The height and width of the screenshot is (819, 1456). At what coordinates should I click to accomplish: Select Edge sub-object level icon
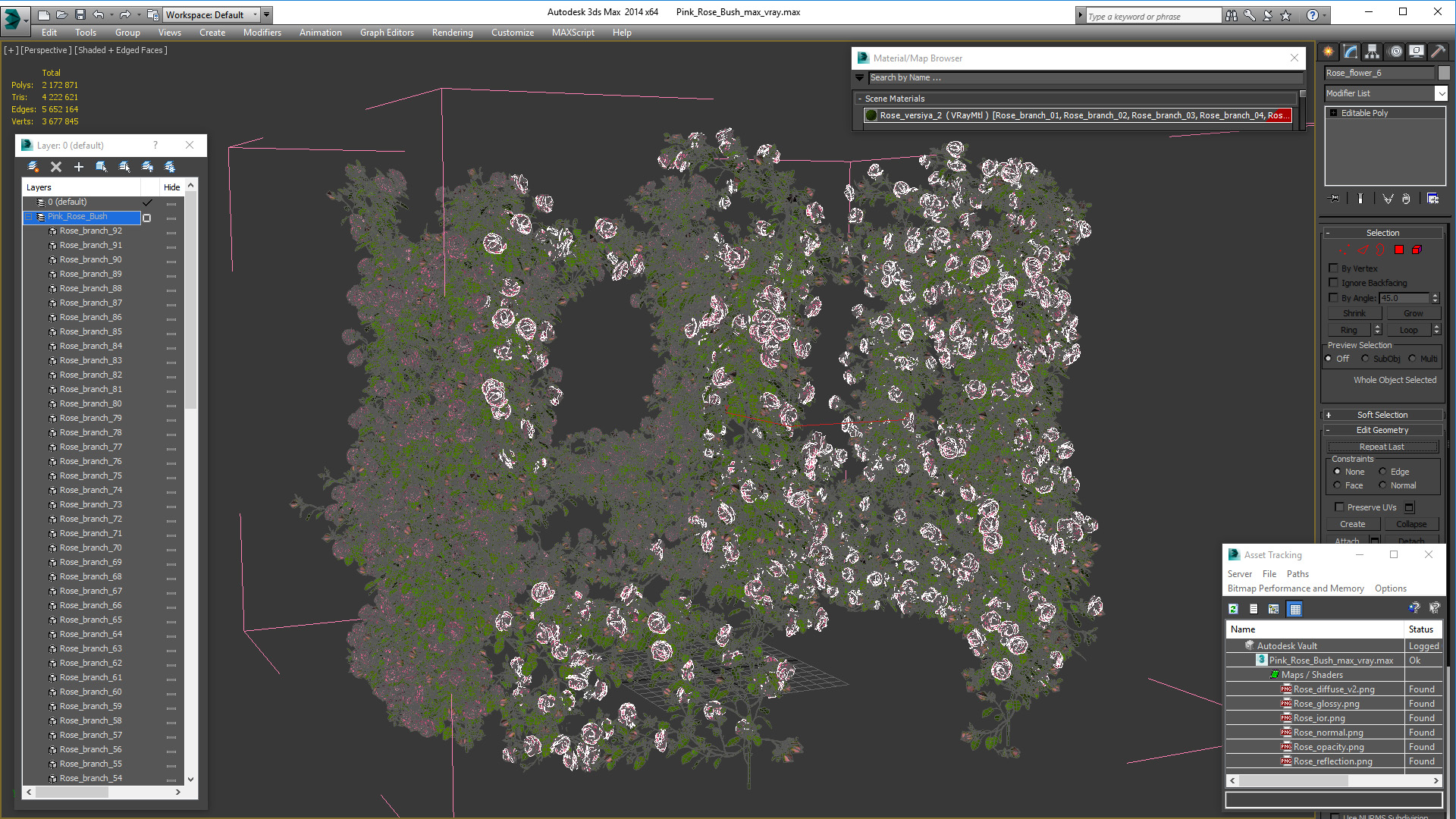(x=1363, y=249)
